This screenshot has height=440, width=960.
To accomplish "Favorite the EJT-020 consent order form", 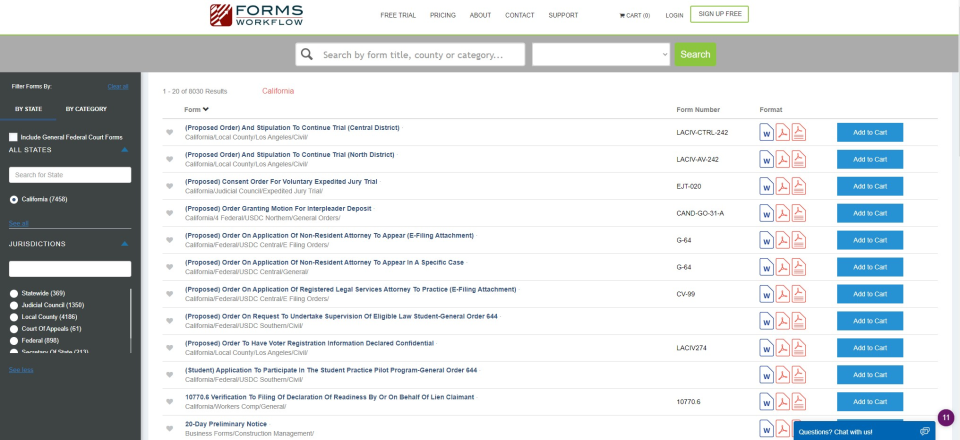I will 170,186.
